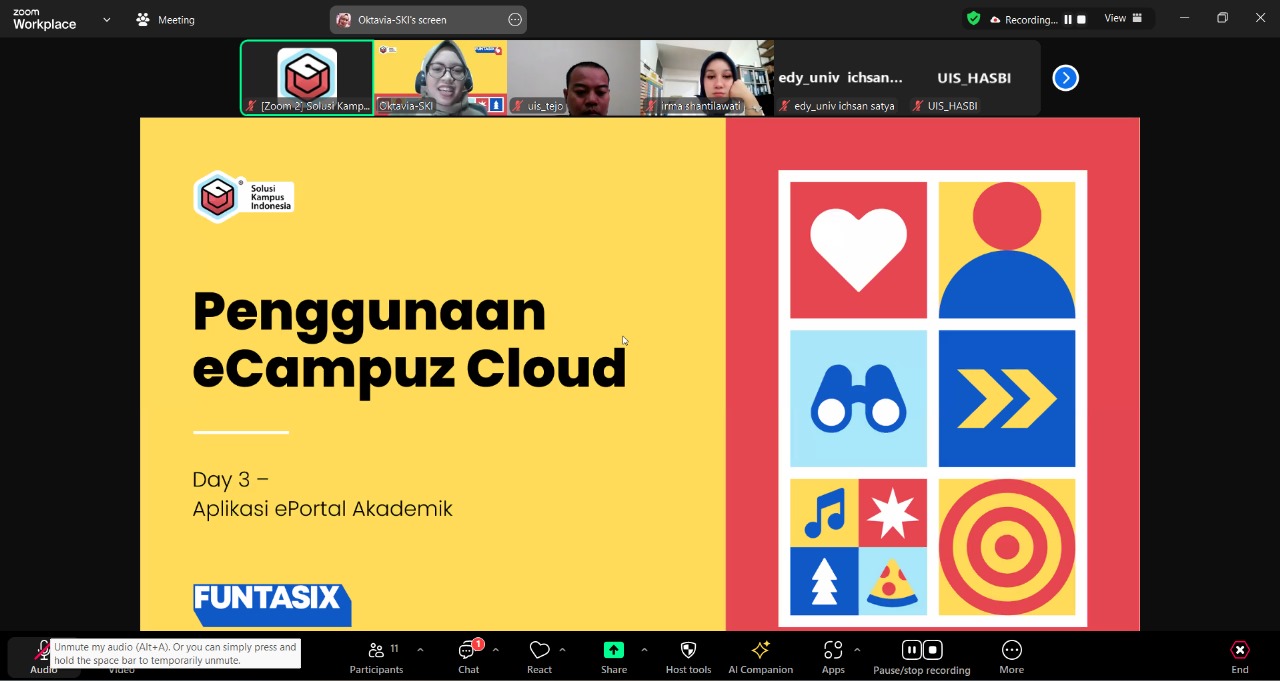This screenshot has width=1280, height=681.
Task: Open options on Oktavia-SKI's screen pill
Action: point(515,20)
